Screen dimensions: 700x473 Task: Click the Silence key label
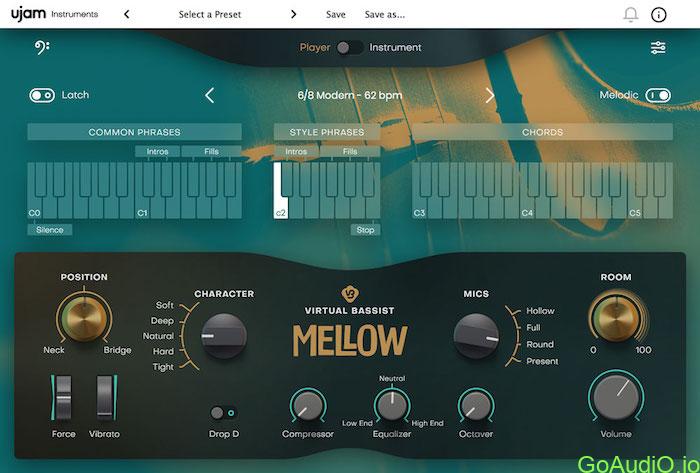point(50,230)
